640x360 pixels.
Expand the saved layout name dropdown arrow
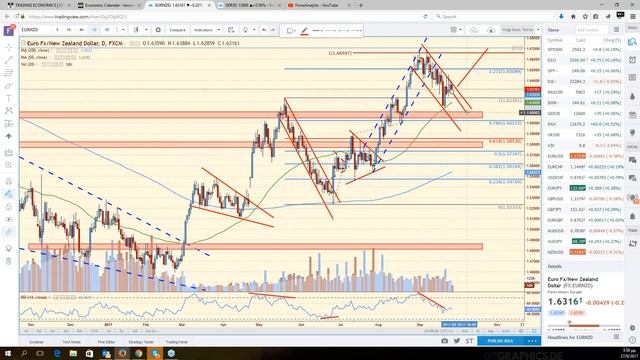[538, 30]
